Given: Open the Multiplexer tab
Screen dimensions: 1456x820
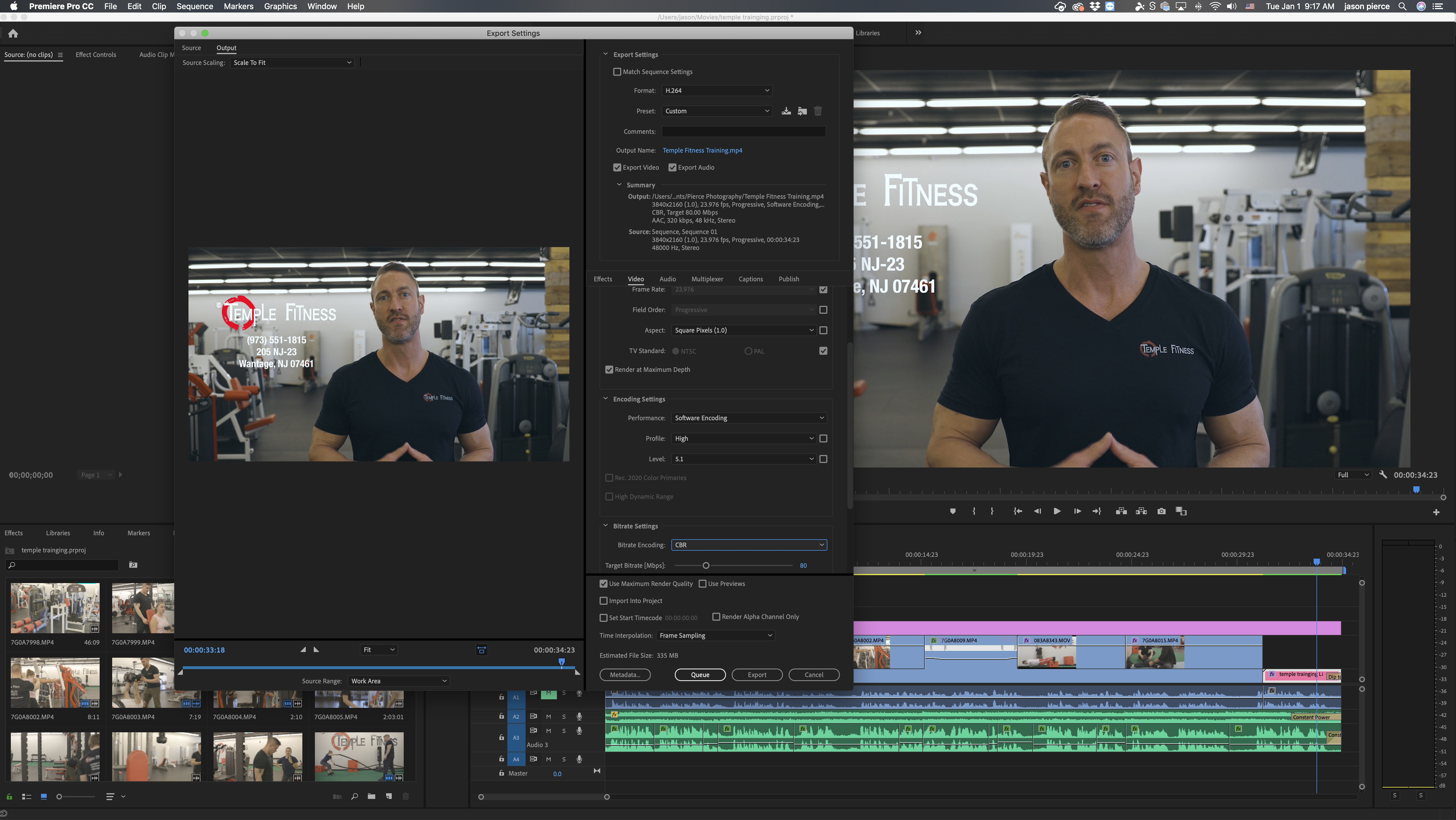Looking at the screenshot, I should (707, 279).
